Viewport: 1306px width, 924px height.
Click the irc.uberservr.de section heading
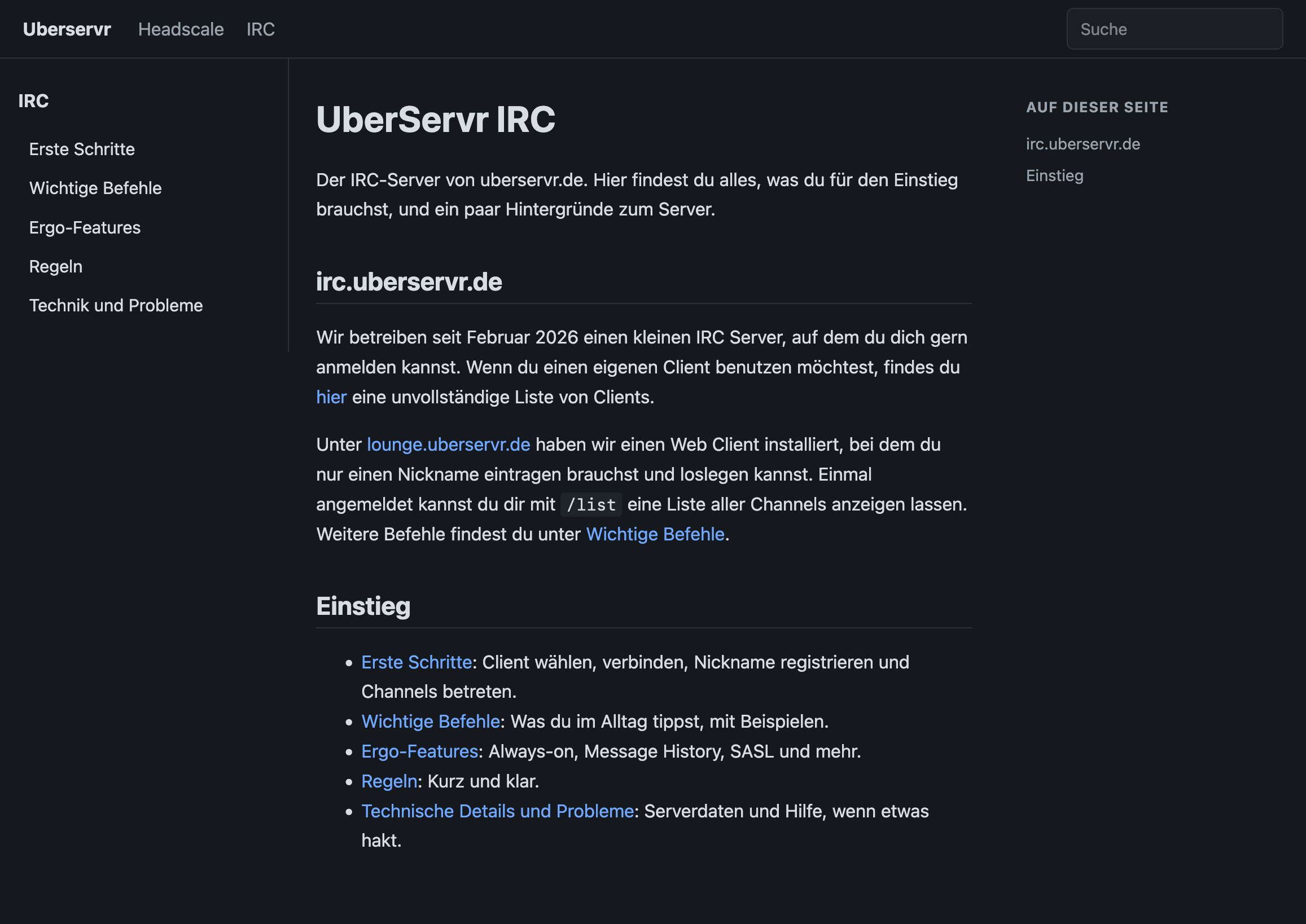coord(409,282)
